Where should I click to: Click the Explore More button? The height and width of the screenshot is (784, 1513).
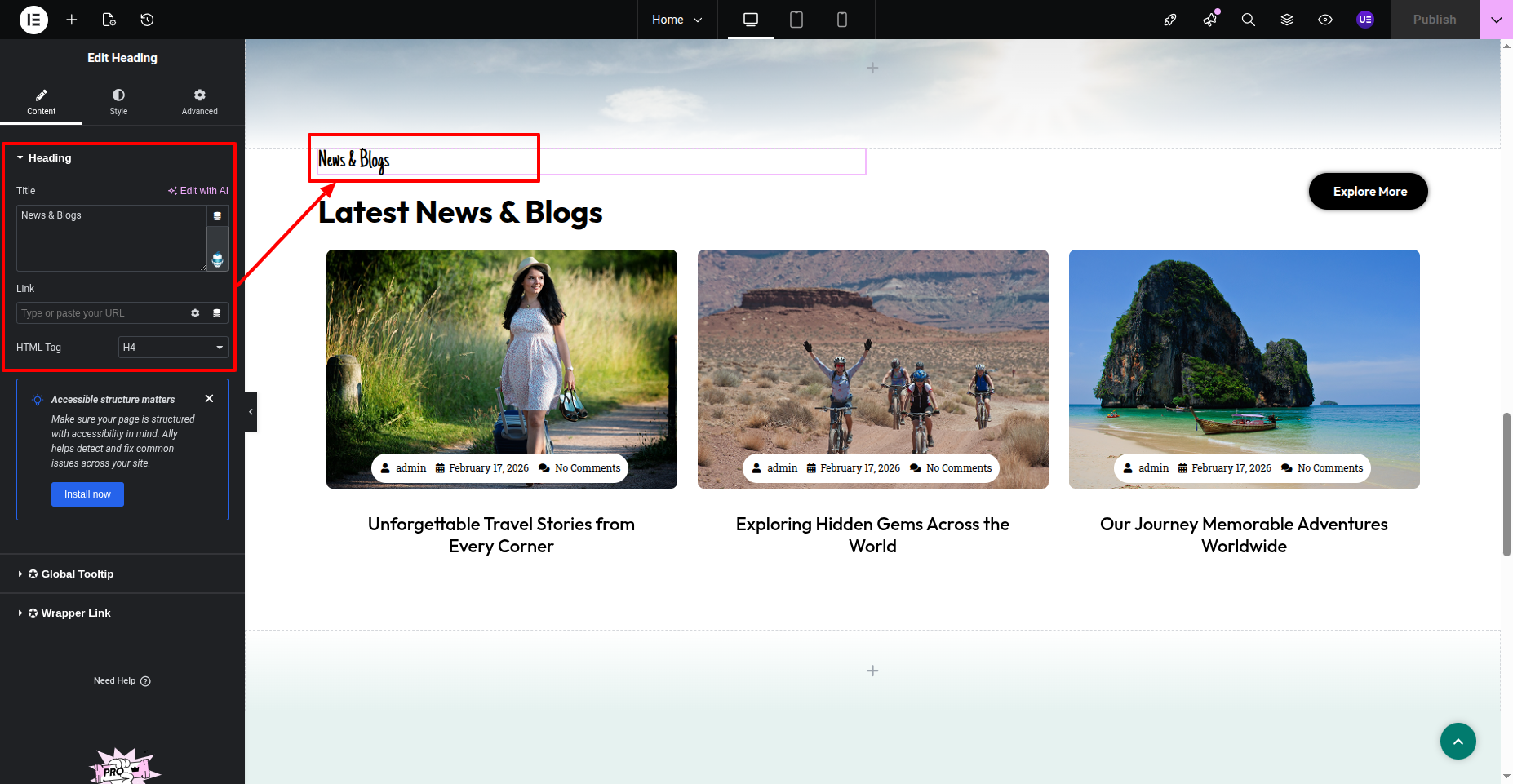point(1369,192)
